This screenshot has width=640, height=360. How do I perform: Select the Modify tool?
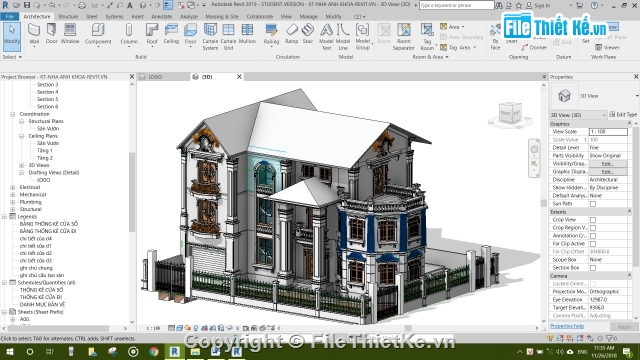coord(12,36)
